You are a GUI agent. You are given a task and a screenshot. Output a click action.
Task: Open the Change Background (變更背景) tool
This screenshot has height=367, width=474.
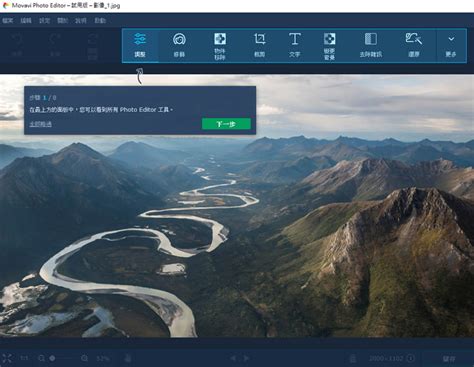pos(330,46)
